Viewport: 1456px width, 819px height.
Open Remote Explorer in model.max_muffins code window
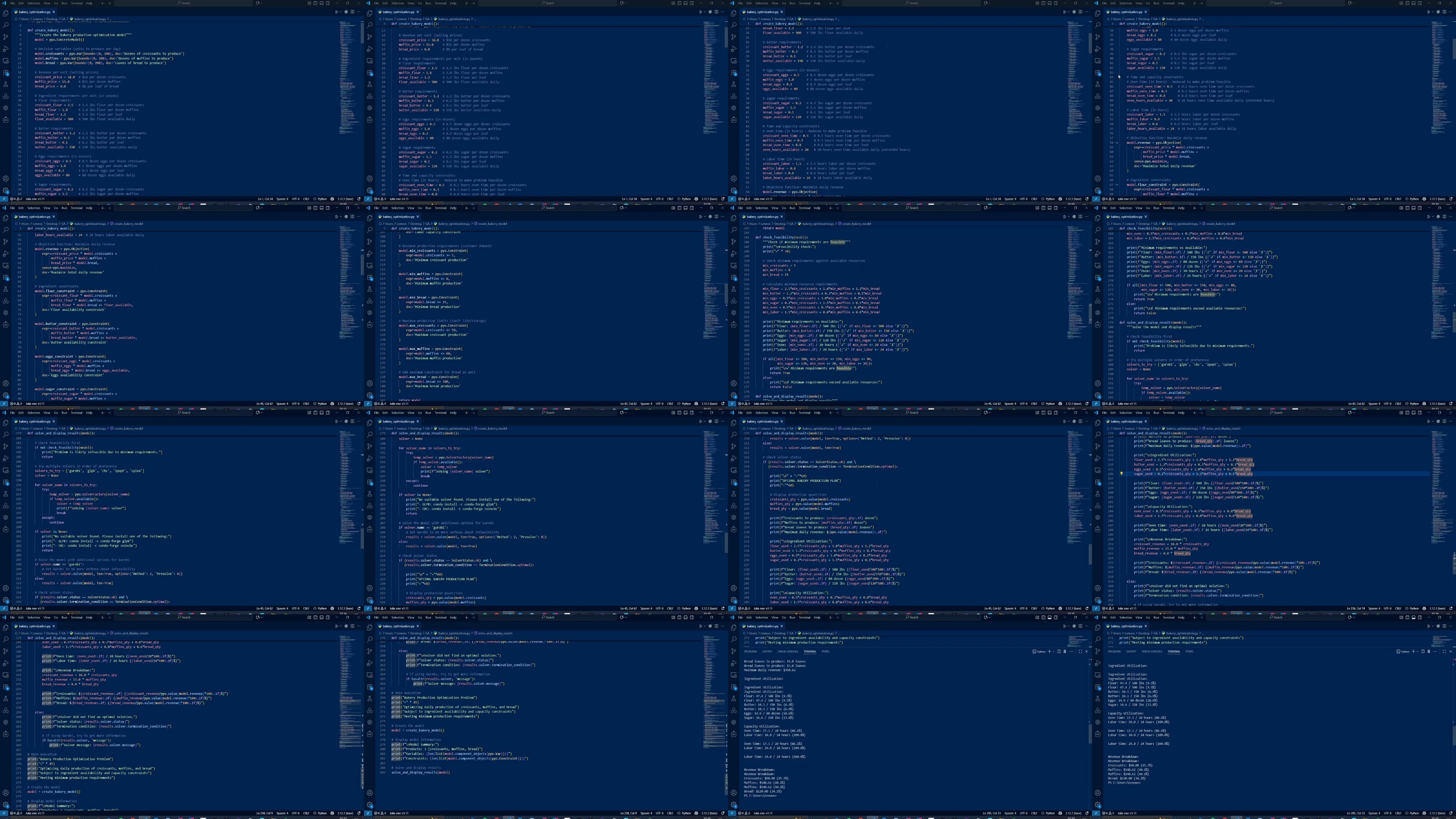369,266
